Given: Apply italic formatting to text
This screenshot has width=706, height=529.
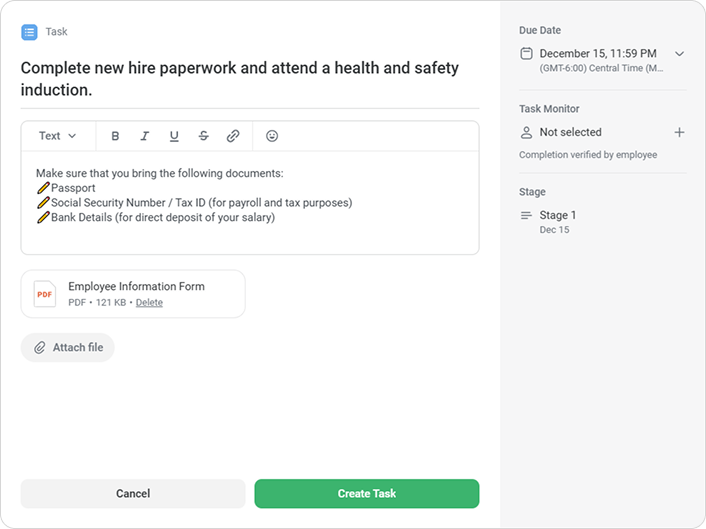Looking at the screenshot, I should (x=144, y=136).
